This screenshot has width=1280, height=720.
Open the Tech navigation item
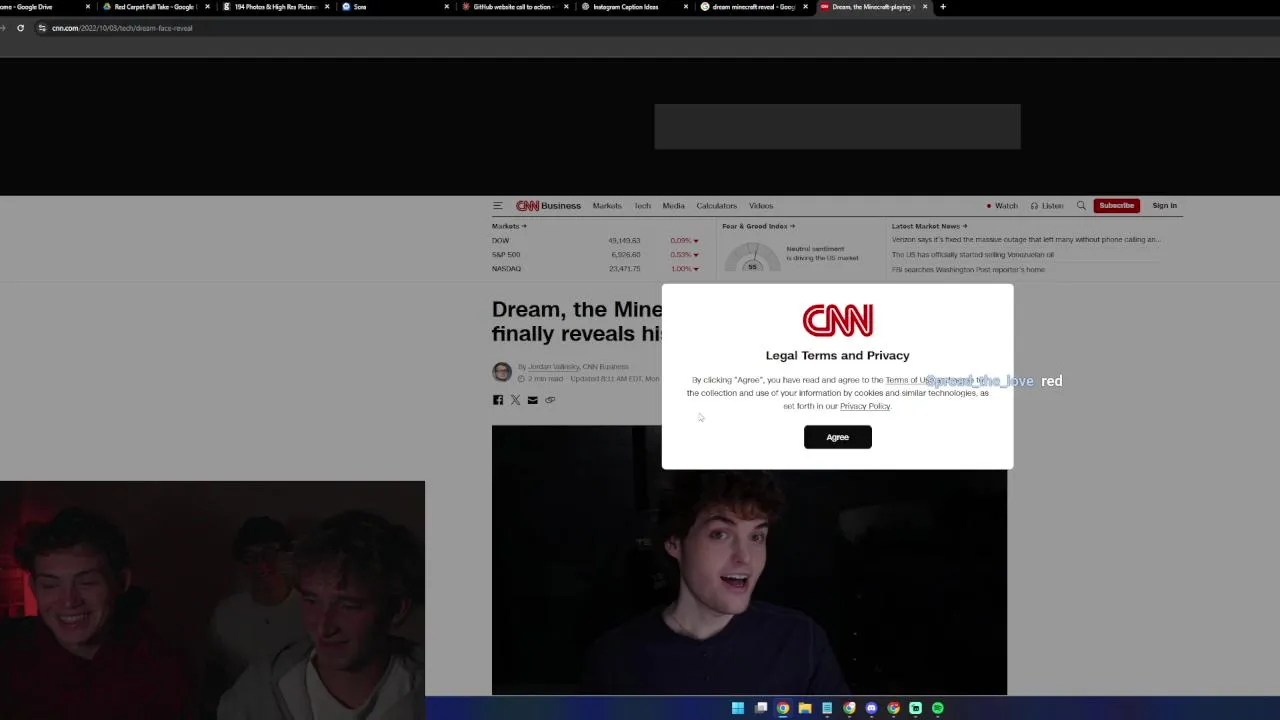(642, 206)
